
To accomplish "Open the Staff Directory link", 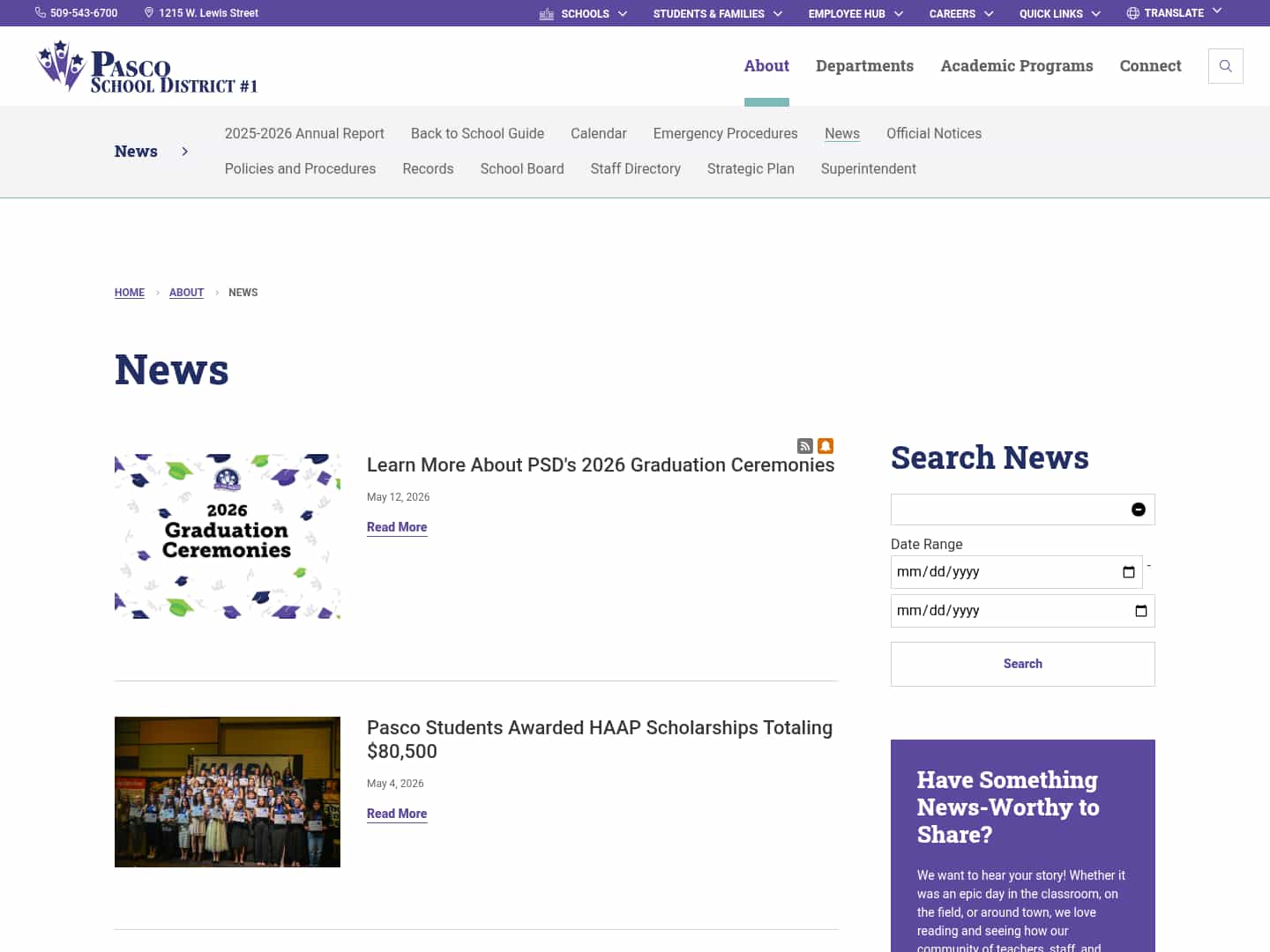I will pos(636,168).
